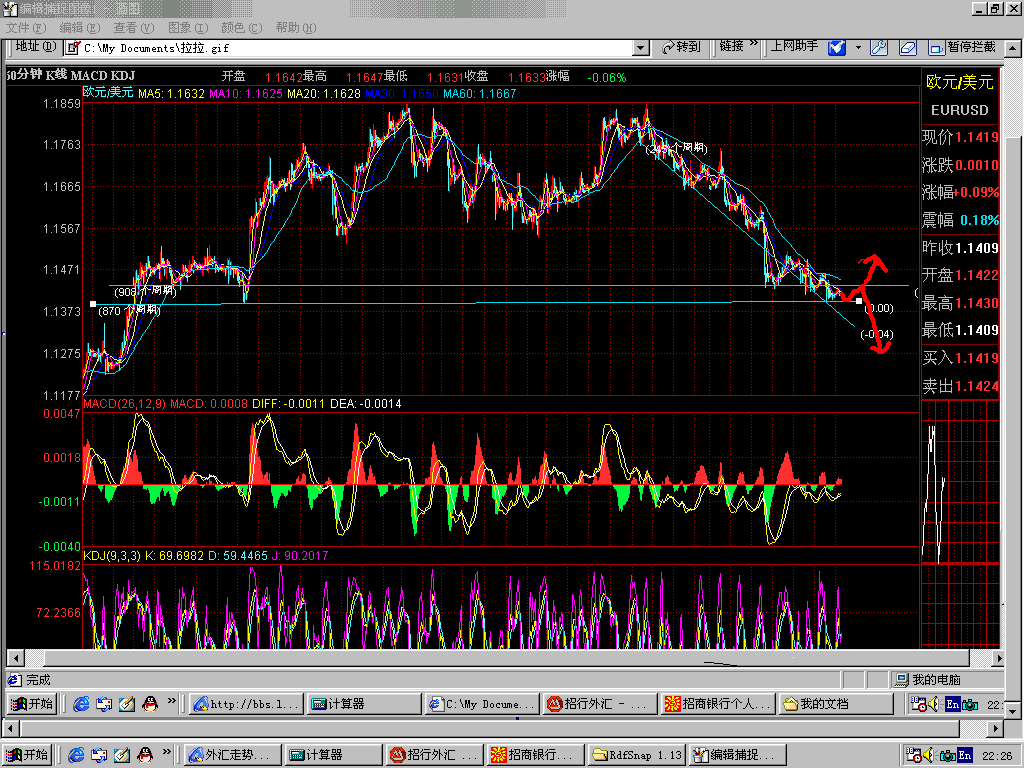Expand captured quick launch overflow chevron
This screenshot has width=1024, height=768.
(172, 701)
